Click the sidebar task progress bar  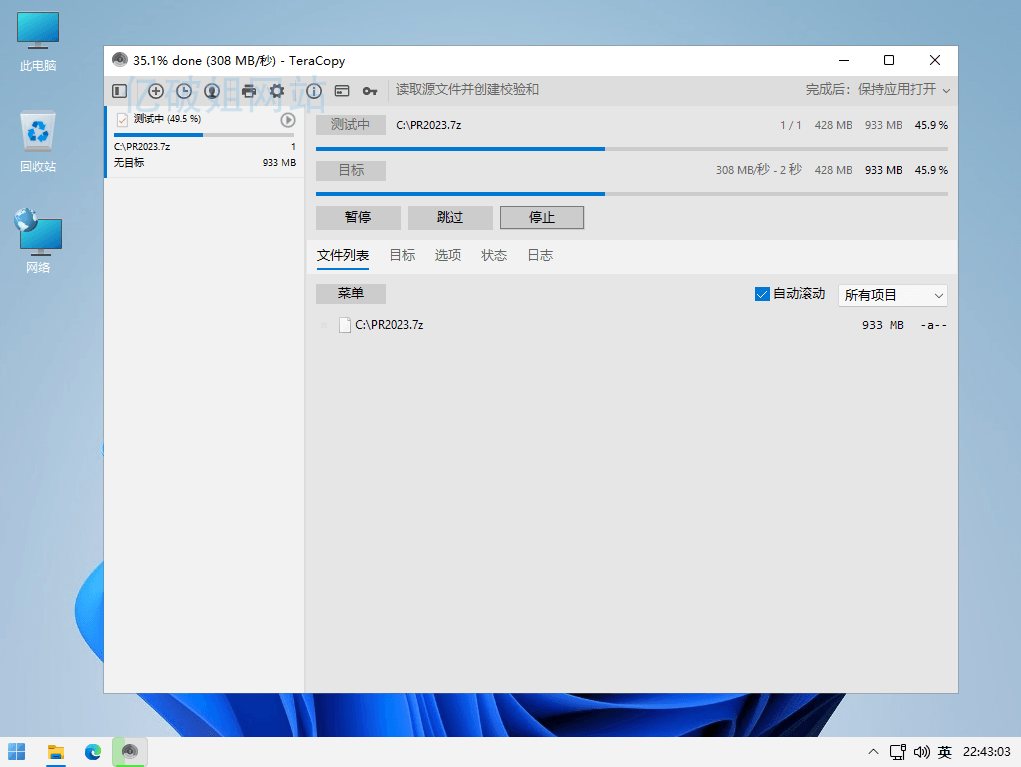pyautogui.click(x=204, y=135)
